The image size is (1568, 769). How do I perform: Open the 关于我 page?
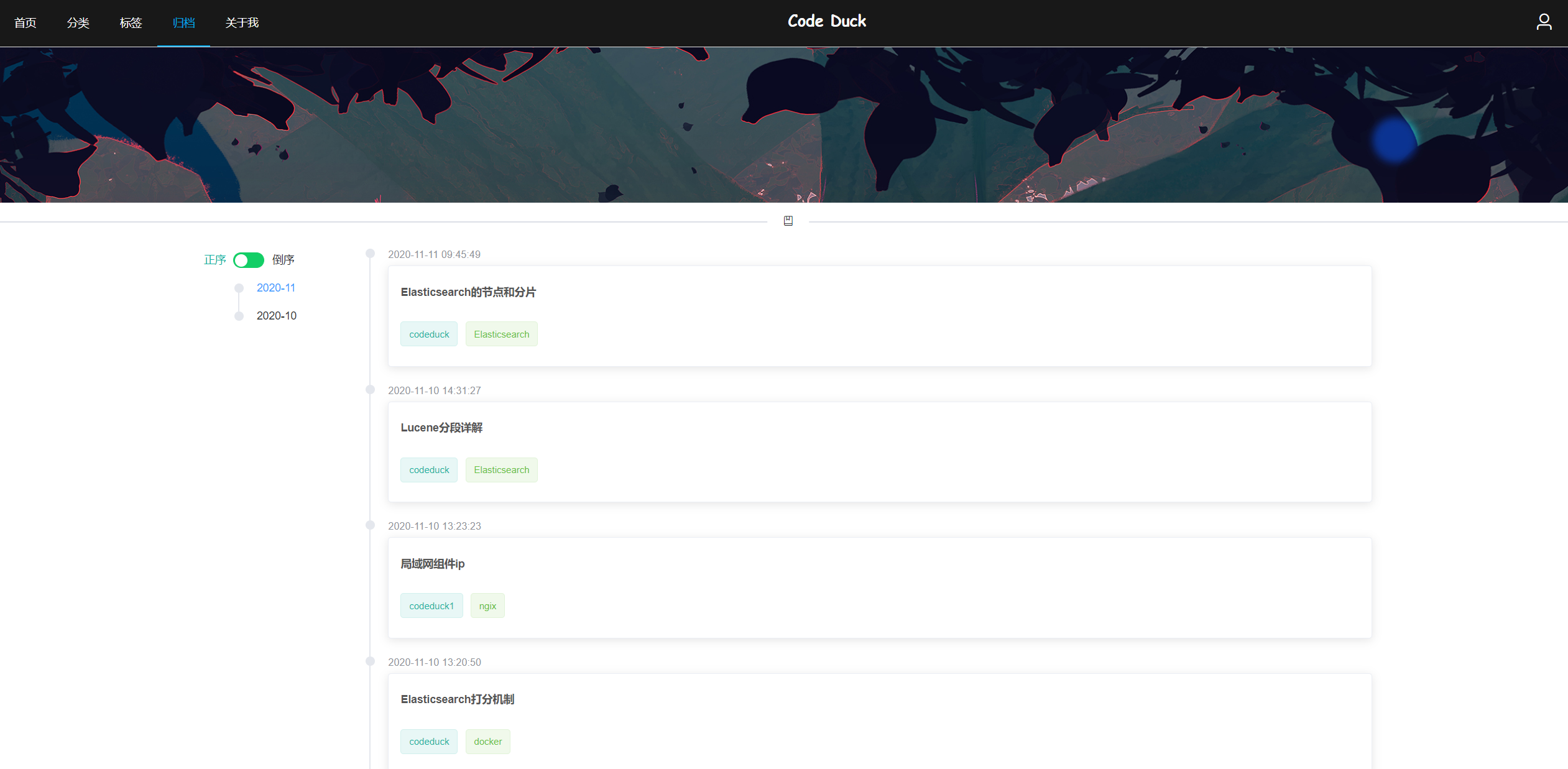click(242, 23)
